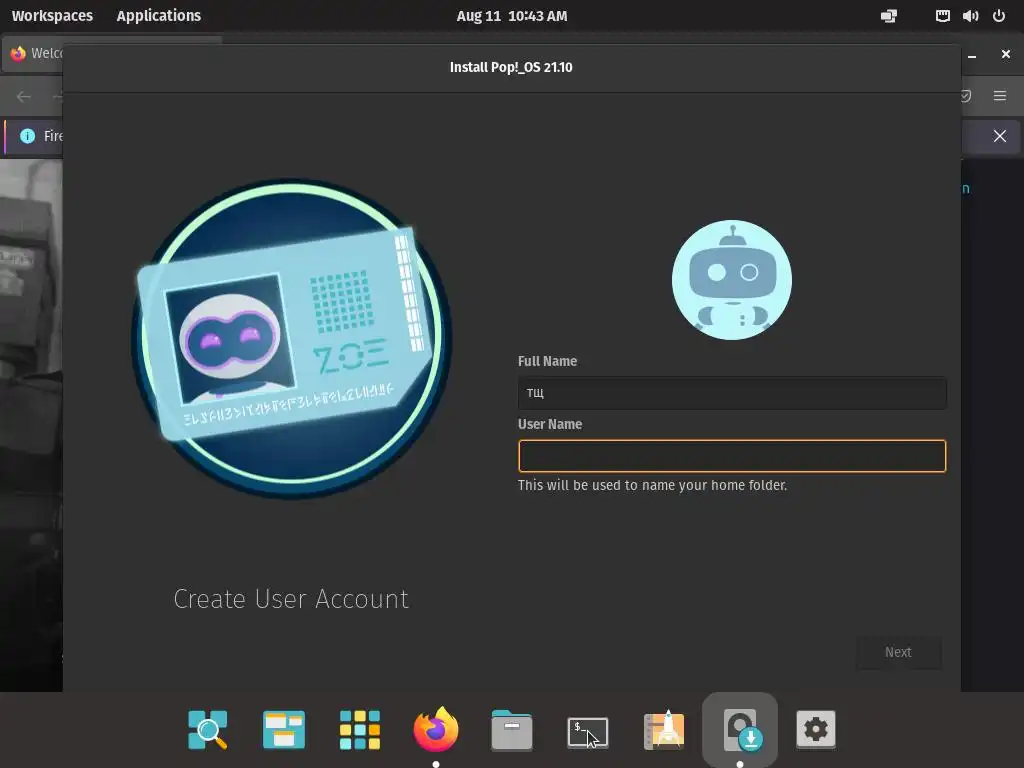Focus the User Name input field

click(x=731, y=456)
